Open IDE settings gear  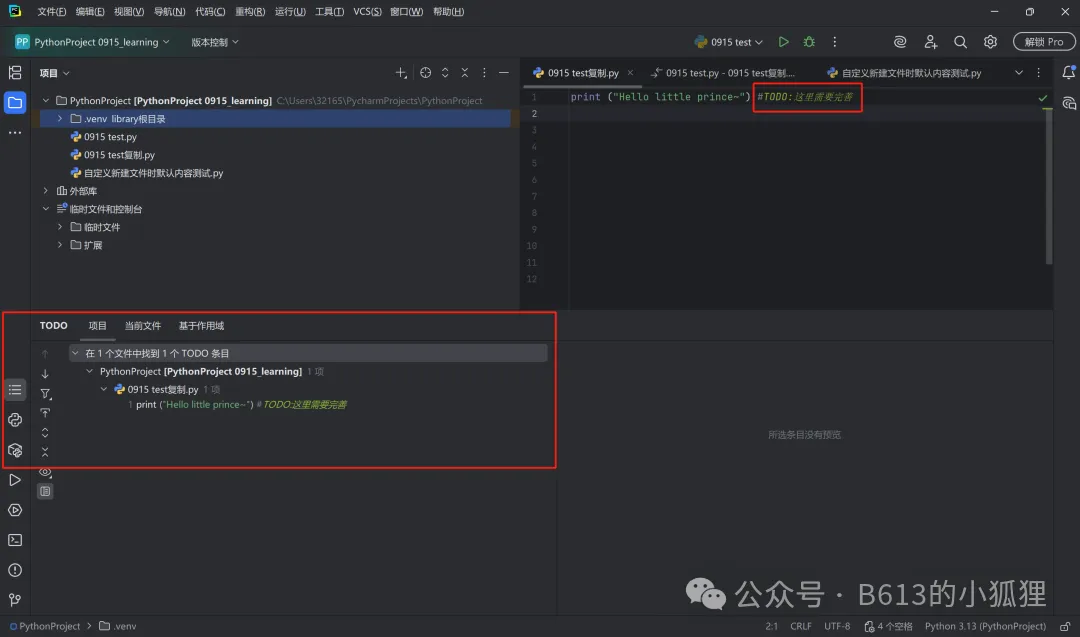(x=990, y=42)
